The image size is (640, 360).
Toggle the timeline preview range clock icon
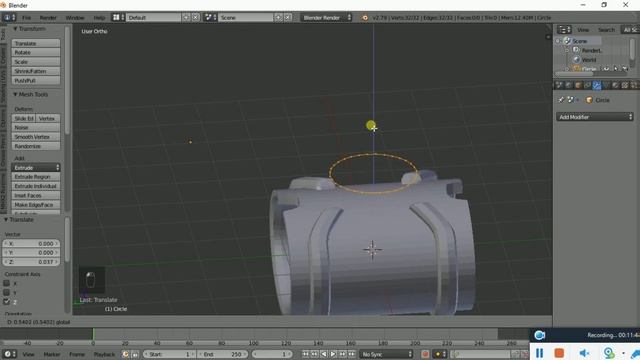(126, 354)
